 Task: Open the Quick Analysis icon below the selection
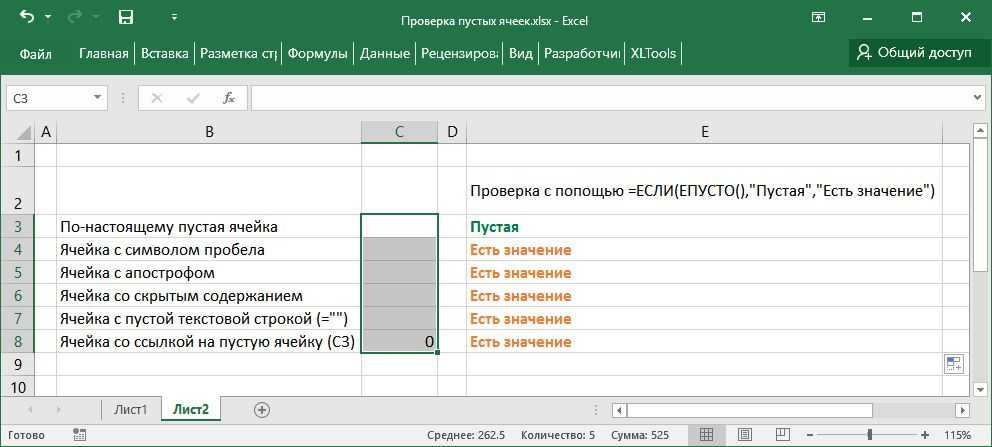point(953,364)
